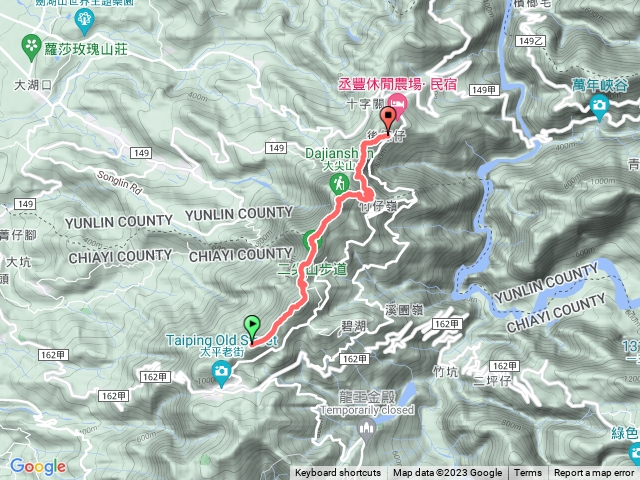Open Keyboard shortcuts

pos(338,473)
